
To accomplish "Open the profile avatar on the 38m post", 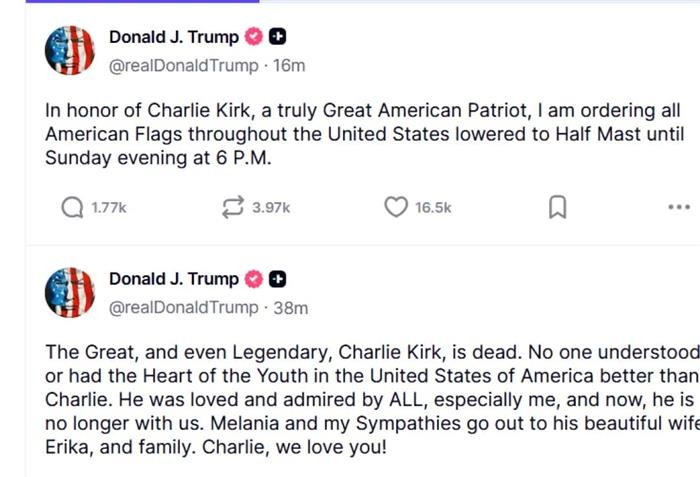I will coord(70,293).
